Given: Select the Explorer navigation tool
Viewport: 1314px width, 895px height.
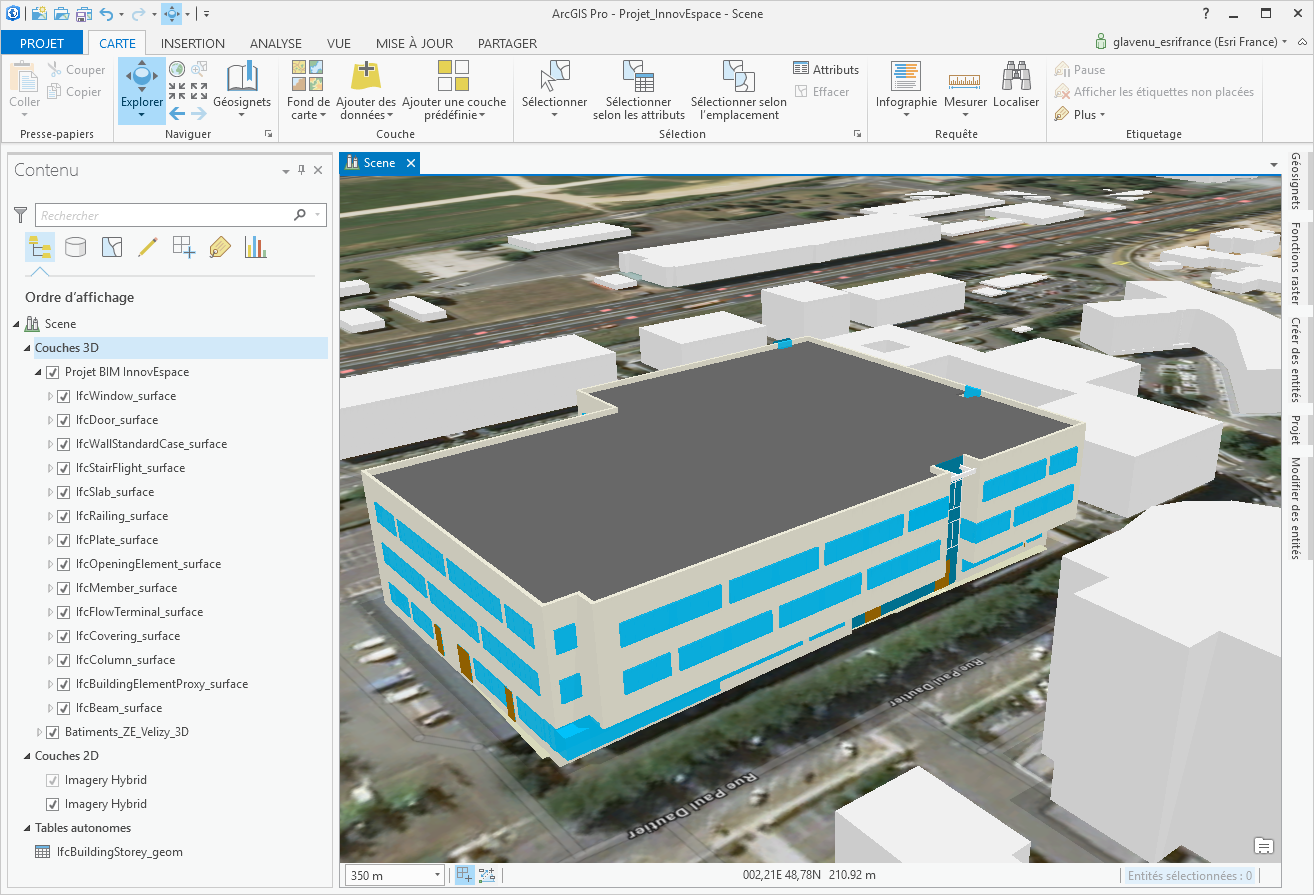Looking at the screenshot, I should [x=142, y=90].
